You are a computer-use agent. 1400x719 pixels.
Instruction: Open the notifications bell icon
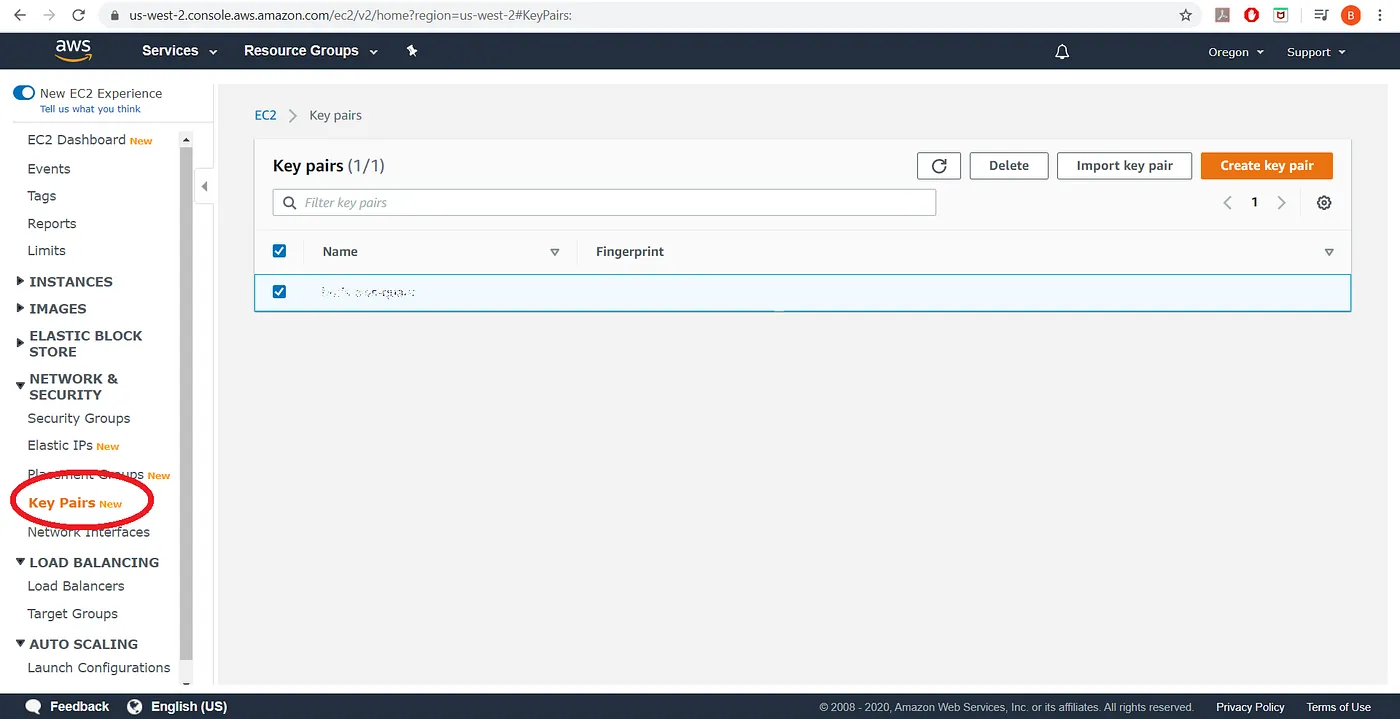(1062, 52)
